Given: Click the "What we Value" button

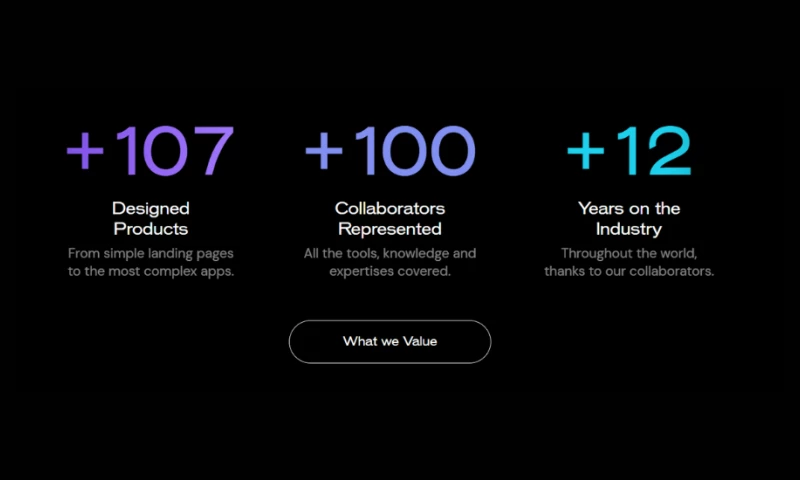Looking at the screenshot, I should point(390,342).
